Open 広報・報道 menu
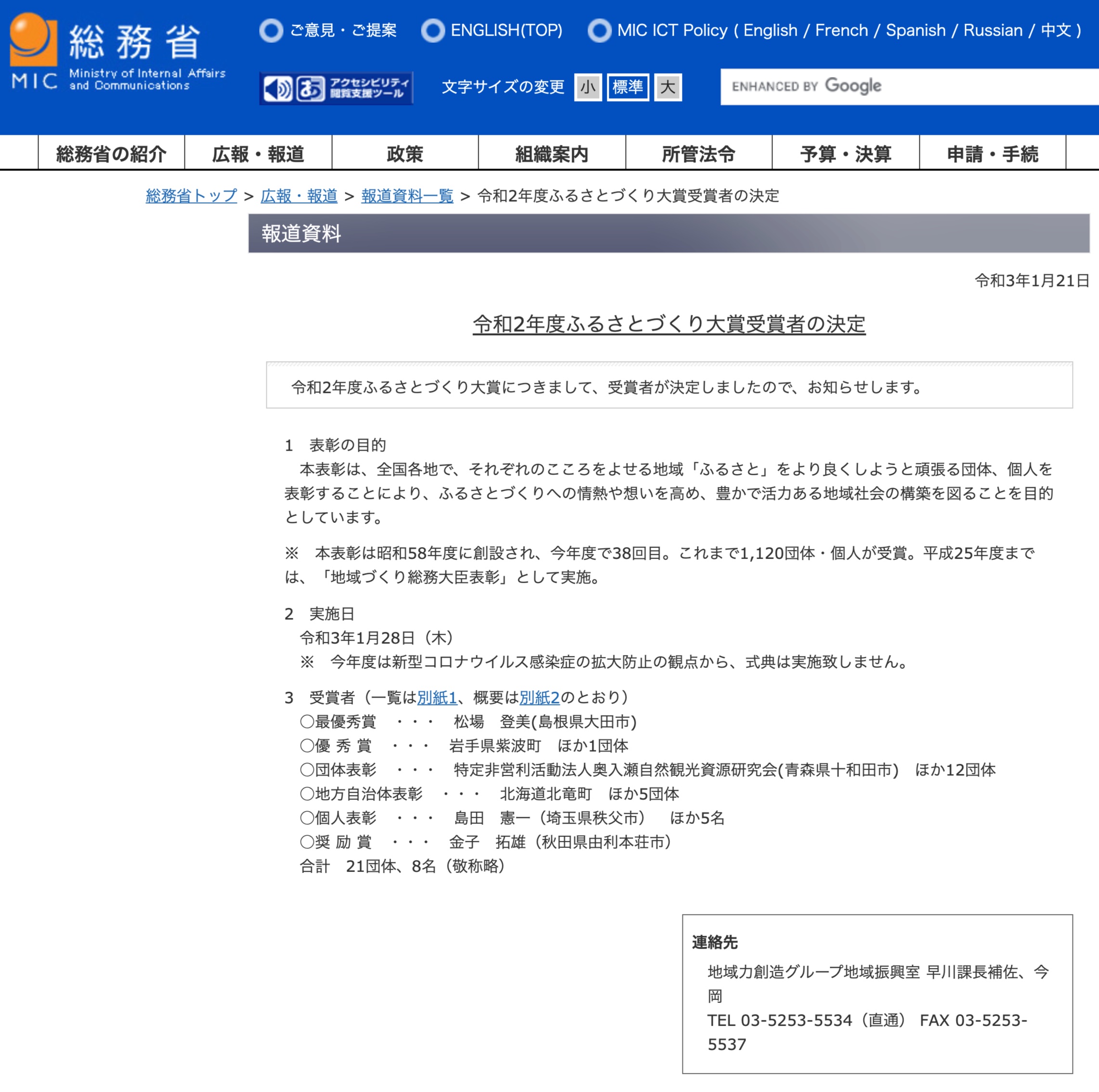The image size is (1099, 1092). tap(258, 154)
